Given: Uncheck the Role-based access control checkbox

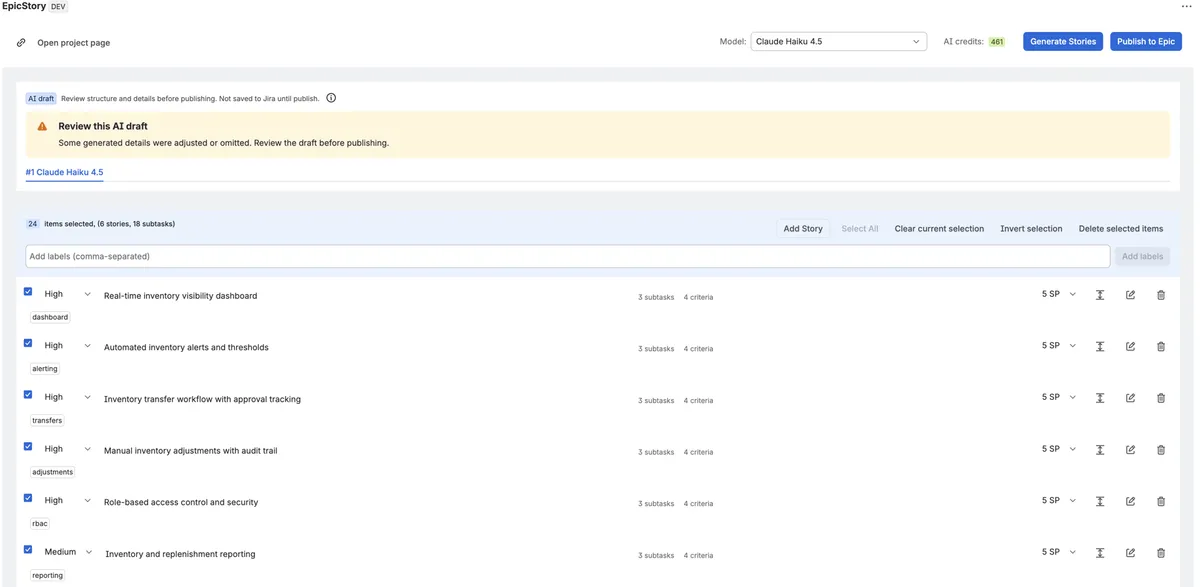Looking at the screenshot, I should tap(28, 498).
